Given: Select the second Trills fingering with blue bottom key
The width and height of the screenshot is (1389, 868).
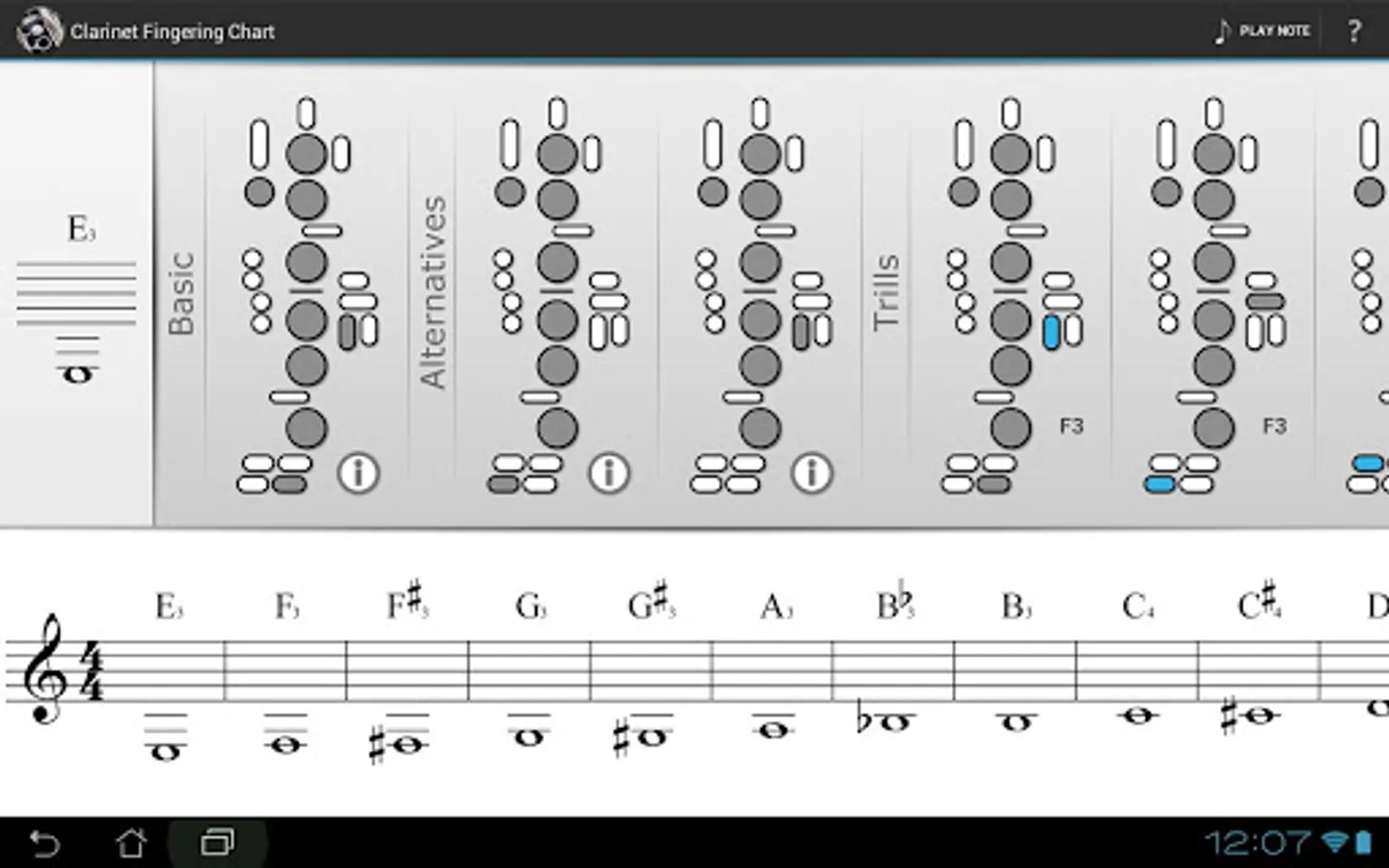Looking at the screenshot, I should point(1213,295).
